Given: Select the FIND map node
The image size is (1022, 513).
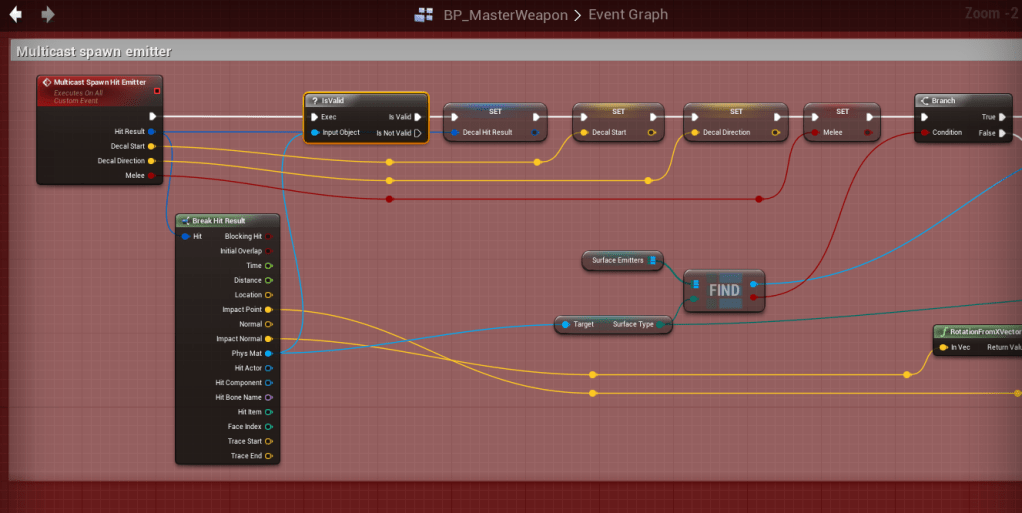Looking at the screenshot, I should tap(724, 291).
